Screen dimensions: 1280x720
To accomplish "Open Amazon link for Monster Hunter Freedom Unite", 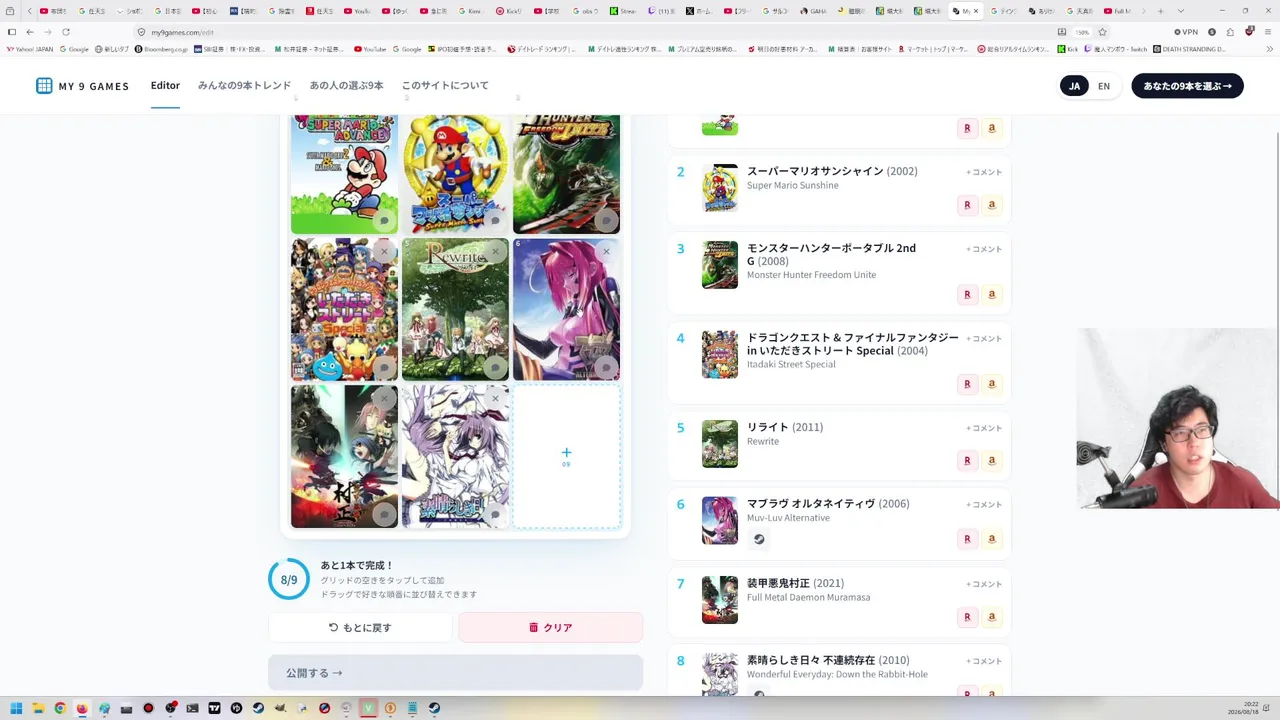I will pos(992,295).
